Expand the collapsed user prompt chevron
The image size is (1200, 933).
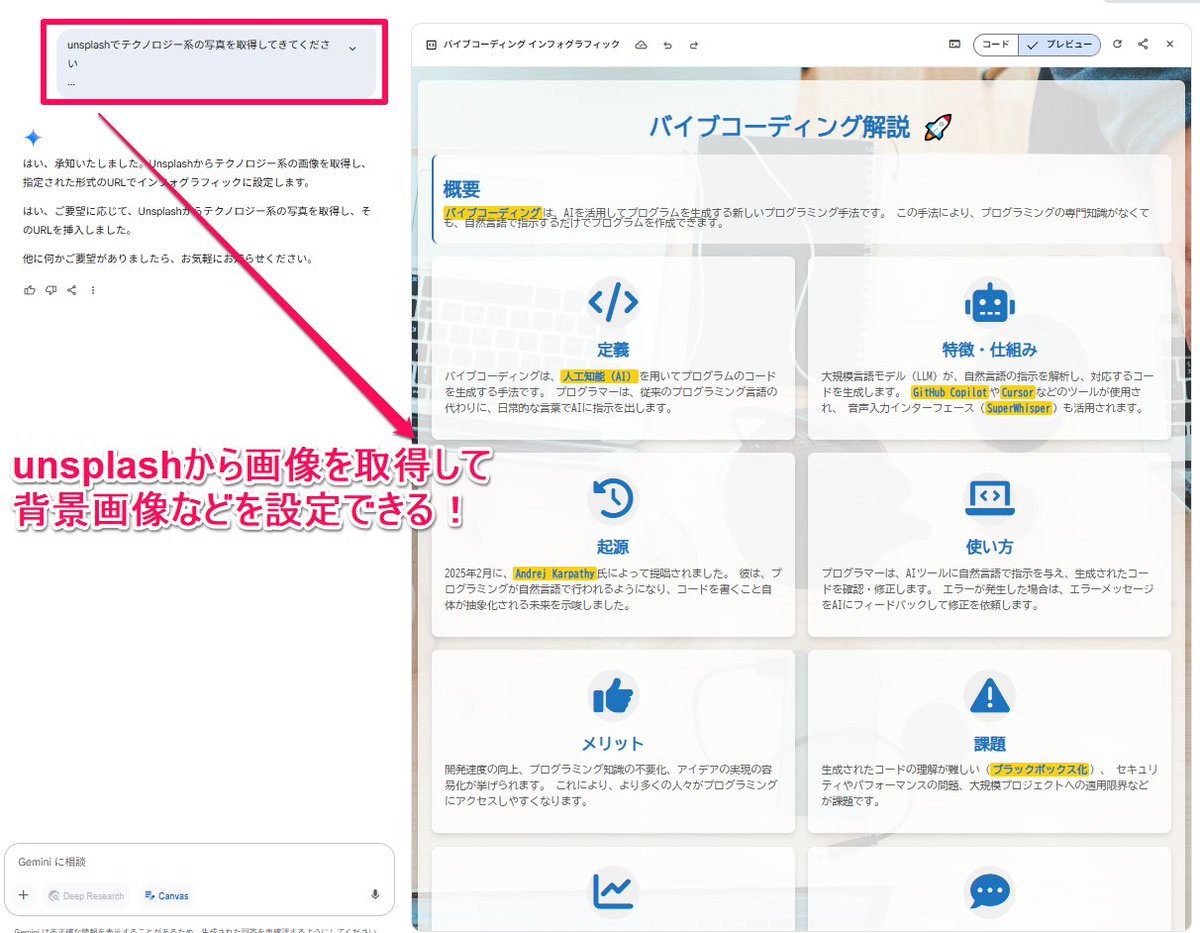pyautogui.click(x=352, y=48)
